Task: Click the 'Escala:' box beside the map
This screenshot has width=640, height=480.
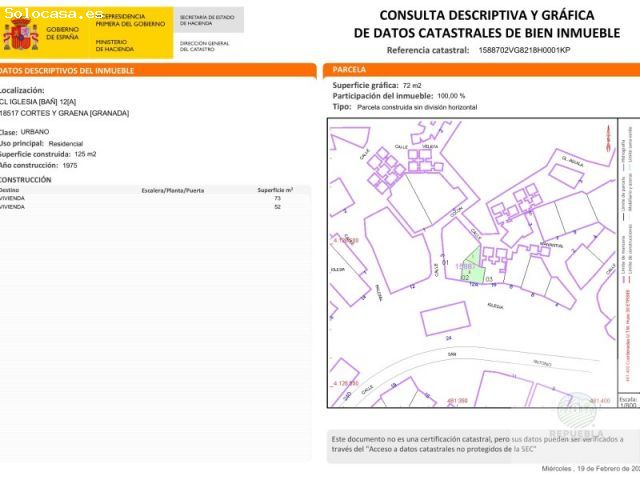Action: click(629, 402)
